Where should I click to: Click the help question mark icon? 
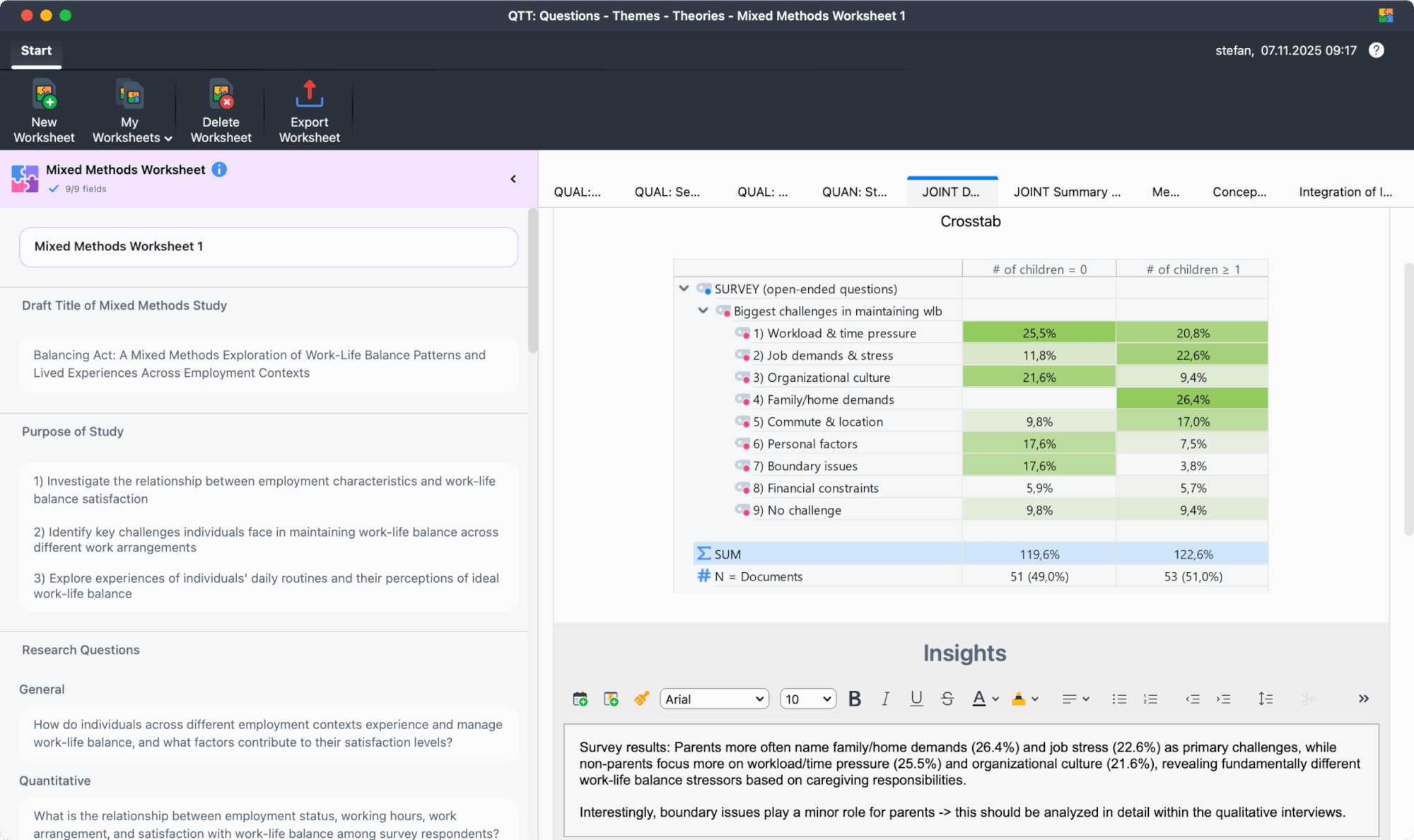point(1376,50)
